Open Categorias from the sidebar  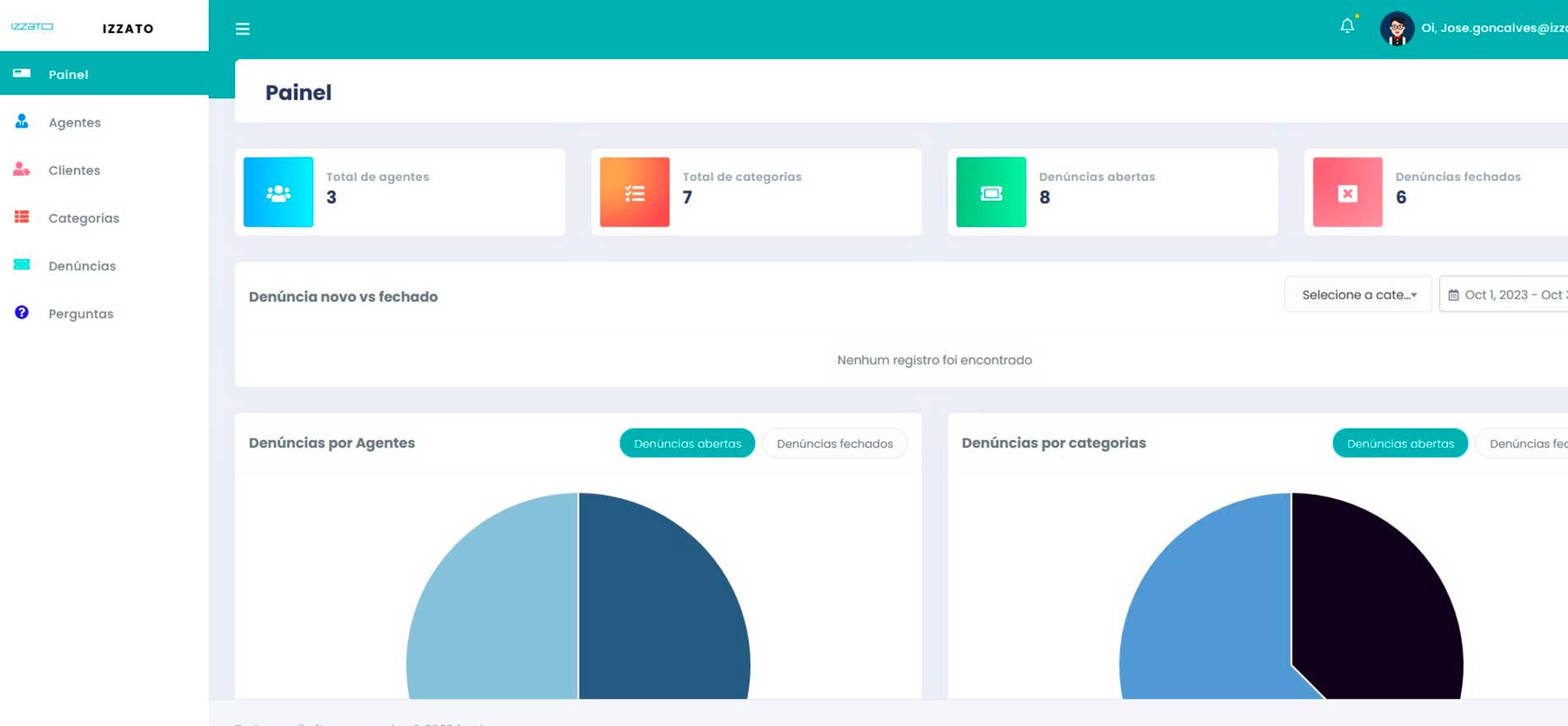[x=83, y=218]
